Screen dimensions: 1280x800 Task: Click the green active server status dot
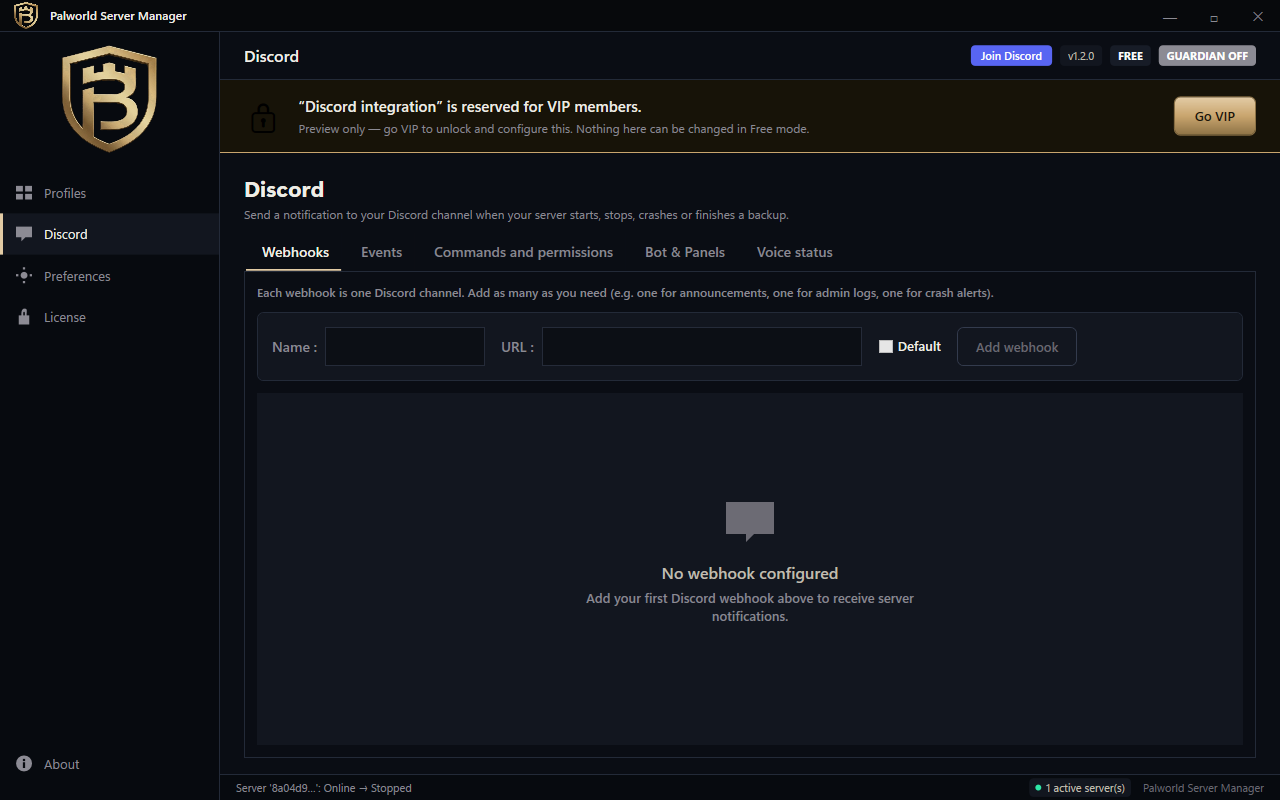point(1038,788)
